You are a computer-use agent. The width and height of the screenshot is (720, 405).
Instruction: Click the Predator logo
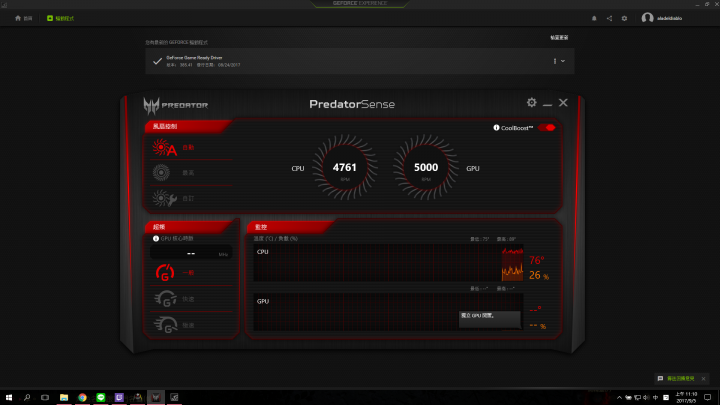pos(175,105)
